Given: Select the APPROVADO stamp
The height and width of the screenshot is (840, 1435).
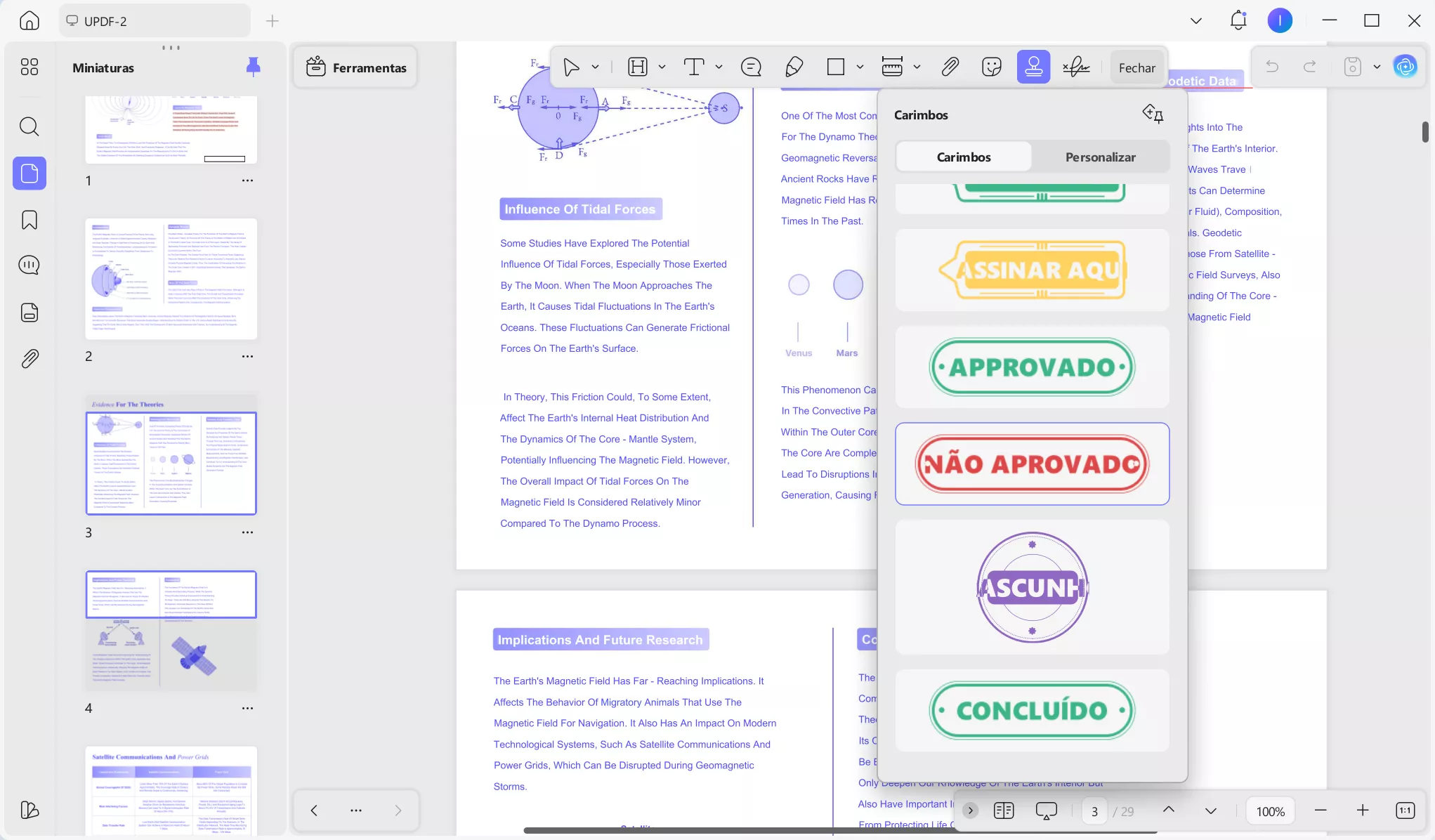Looking at the screenshot, I should [1032, 367].
